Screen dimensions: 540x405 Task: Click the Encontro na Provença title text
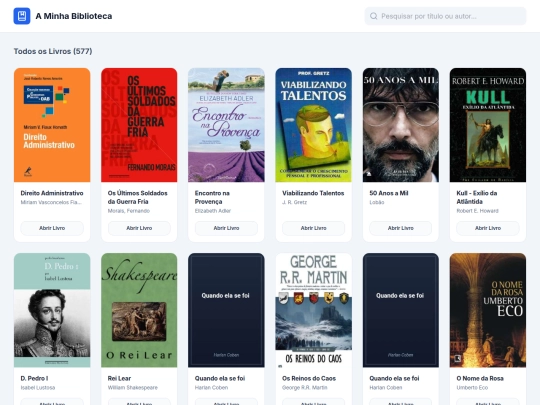212,197
